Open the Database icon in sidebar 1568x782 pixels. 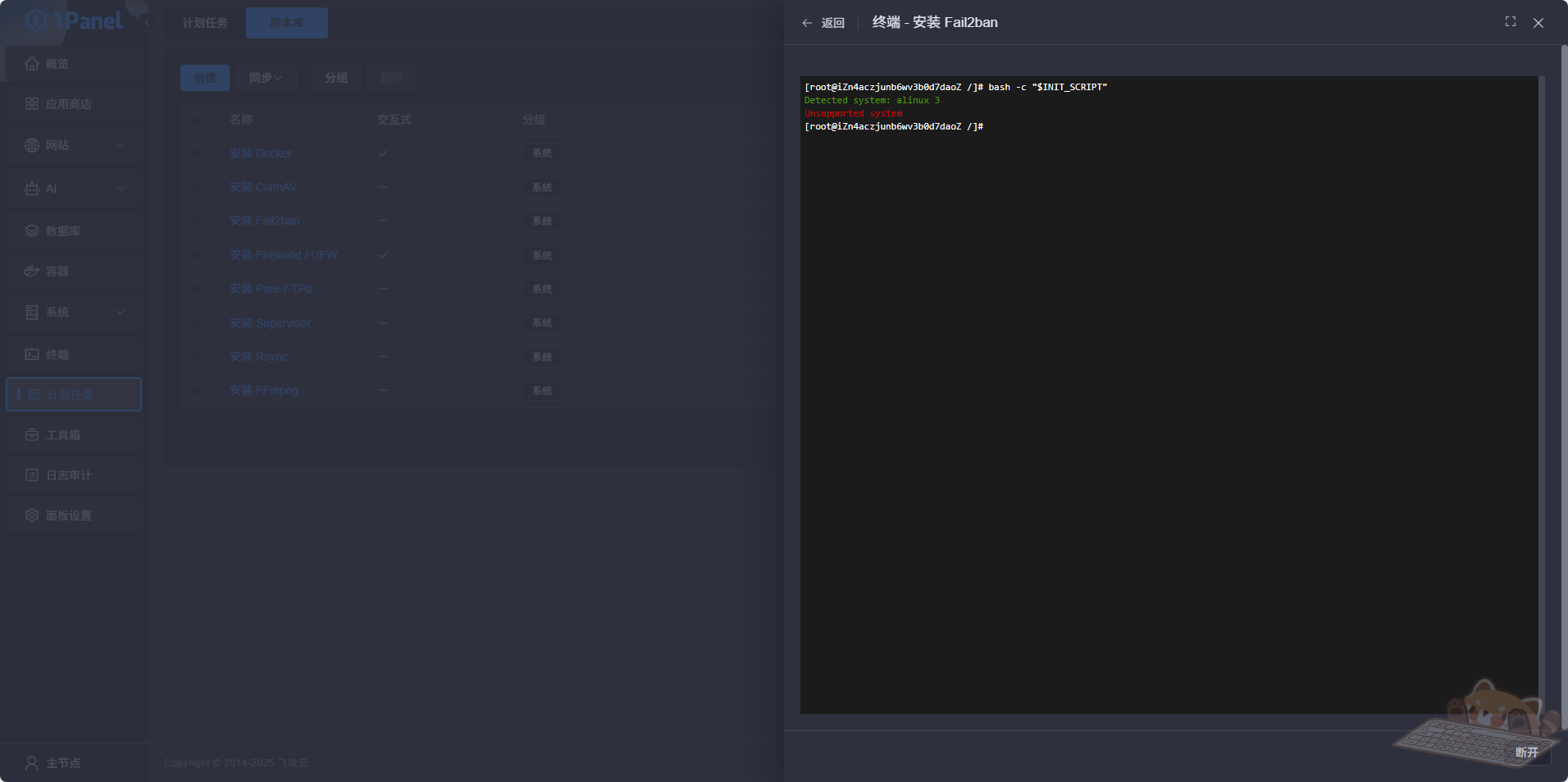[x=32, y=231]
